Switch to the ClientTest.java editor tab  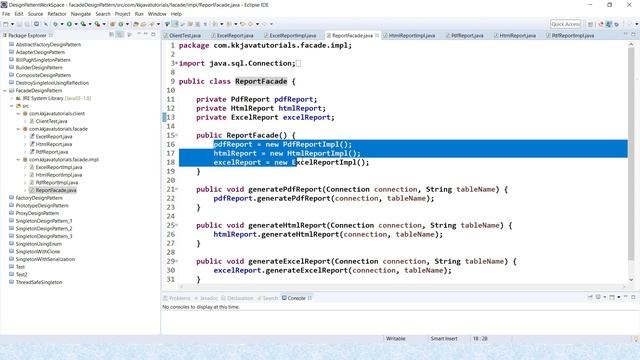click(184, 36)
